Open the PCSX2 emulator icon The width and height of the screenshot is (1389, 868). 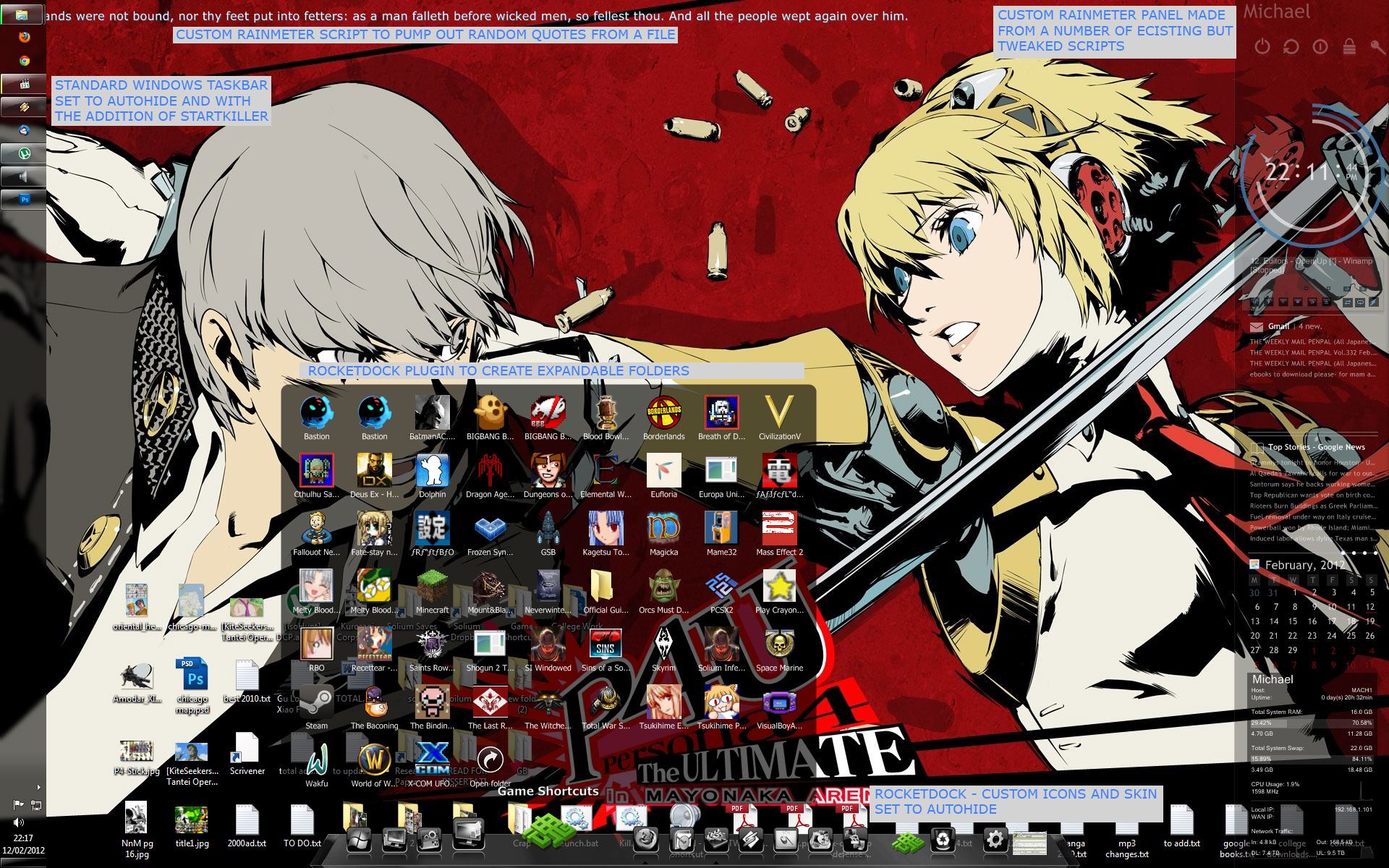(721, 592)
